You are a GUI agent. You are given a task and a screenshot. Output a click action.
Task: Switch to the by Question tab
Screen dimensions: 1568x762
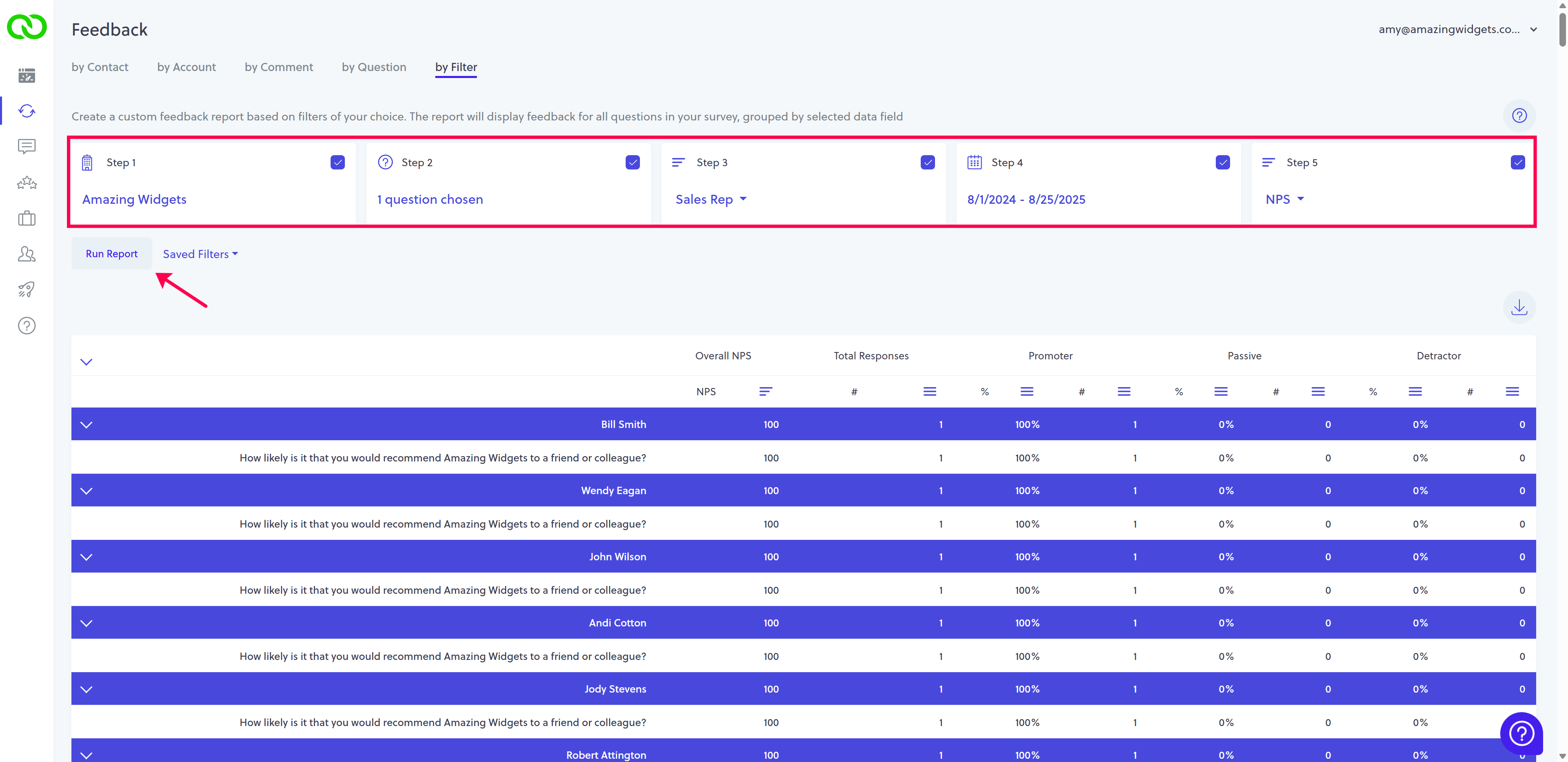374,67
